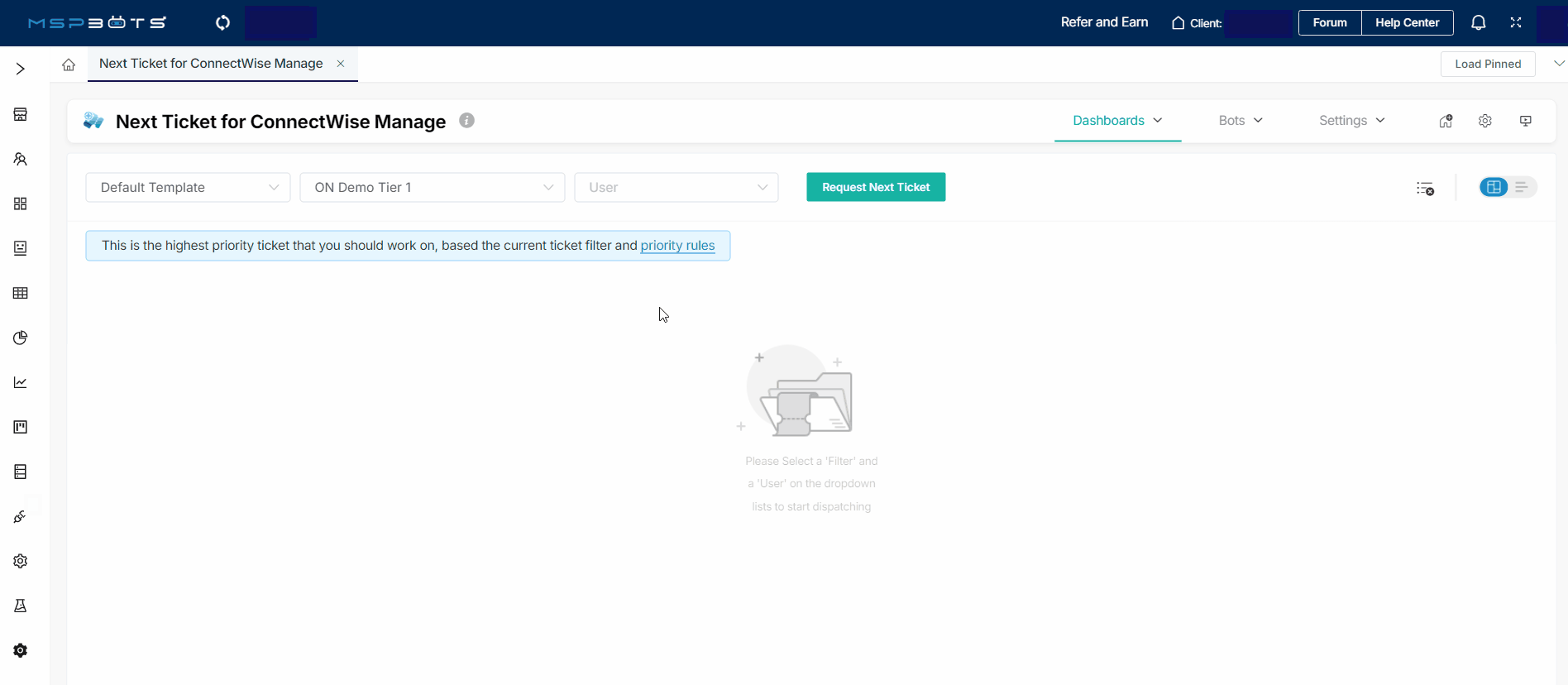Open the kanban board icon in the sidebar

pyautogui.click(x=21, y=427)
